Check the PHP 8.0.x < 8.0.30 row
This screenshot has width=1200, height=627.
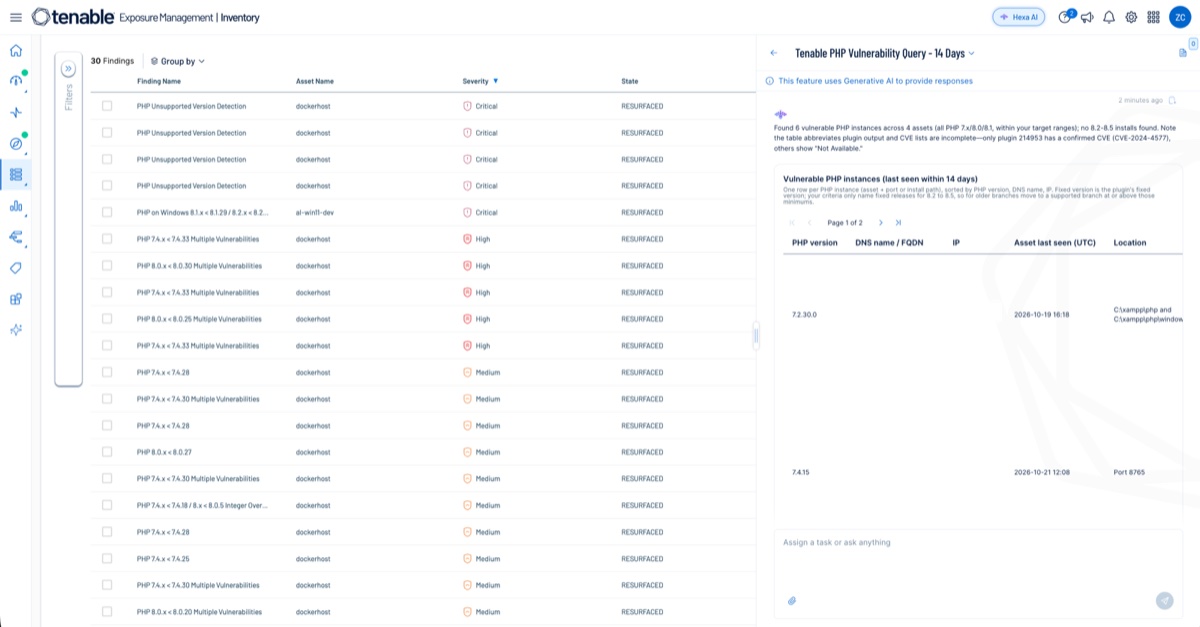[x=107, y=266]
